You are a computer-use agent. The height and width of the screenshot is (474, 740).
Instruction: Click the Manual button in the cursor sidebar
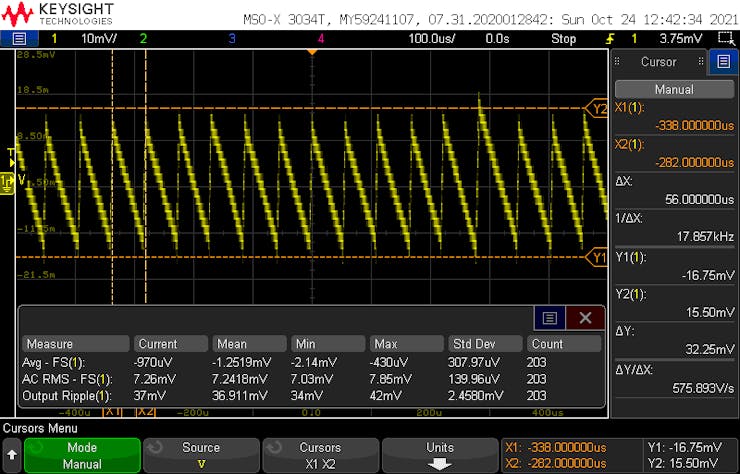tap(673, 89)
